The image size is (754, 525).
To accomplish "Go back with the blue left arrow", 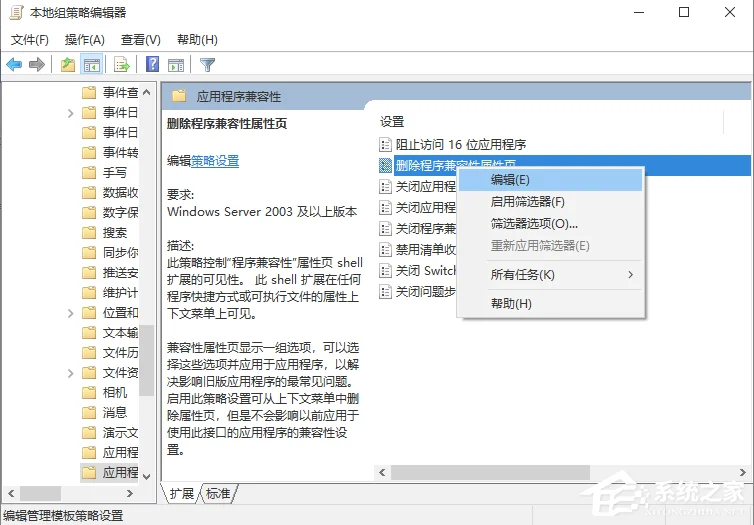I will pyautogui.click(x=14, y=64).
